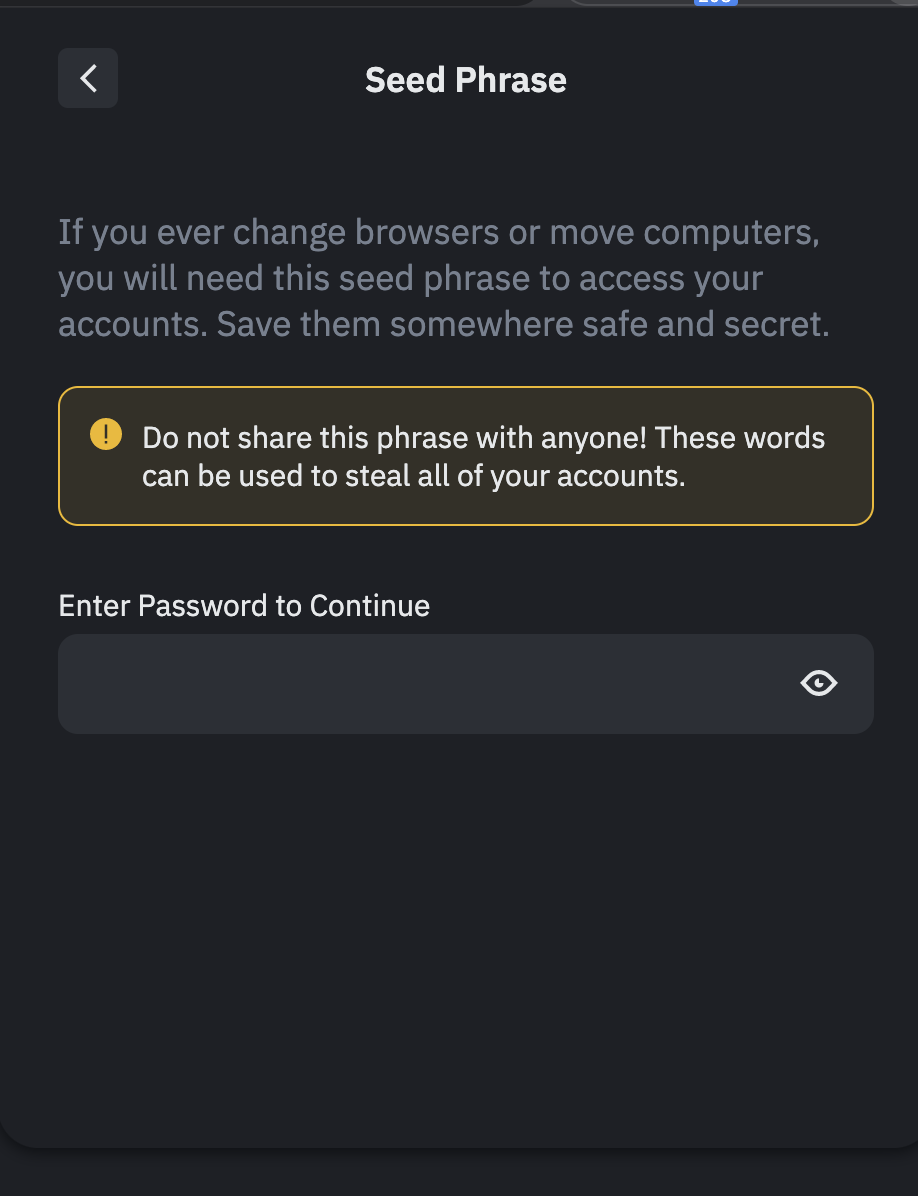Focus the Enter Password to Continue field

466,683
